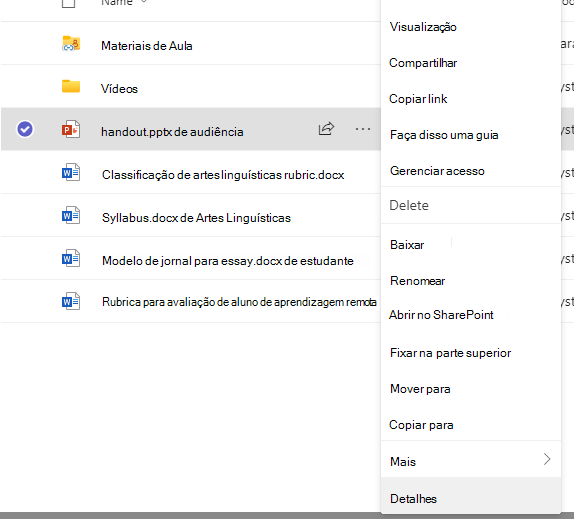This screenshot has width=574, height=519.
Task: Open the Vídeos folder by its name
Action: [119, 89]
